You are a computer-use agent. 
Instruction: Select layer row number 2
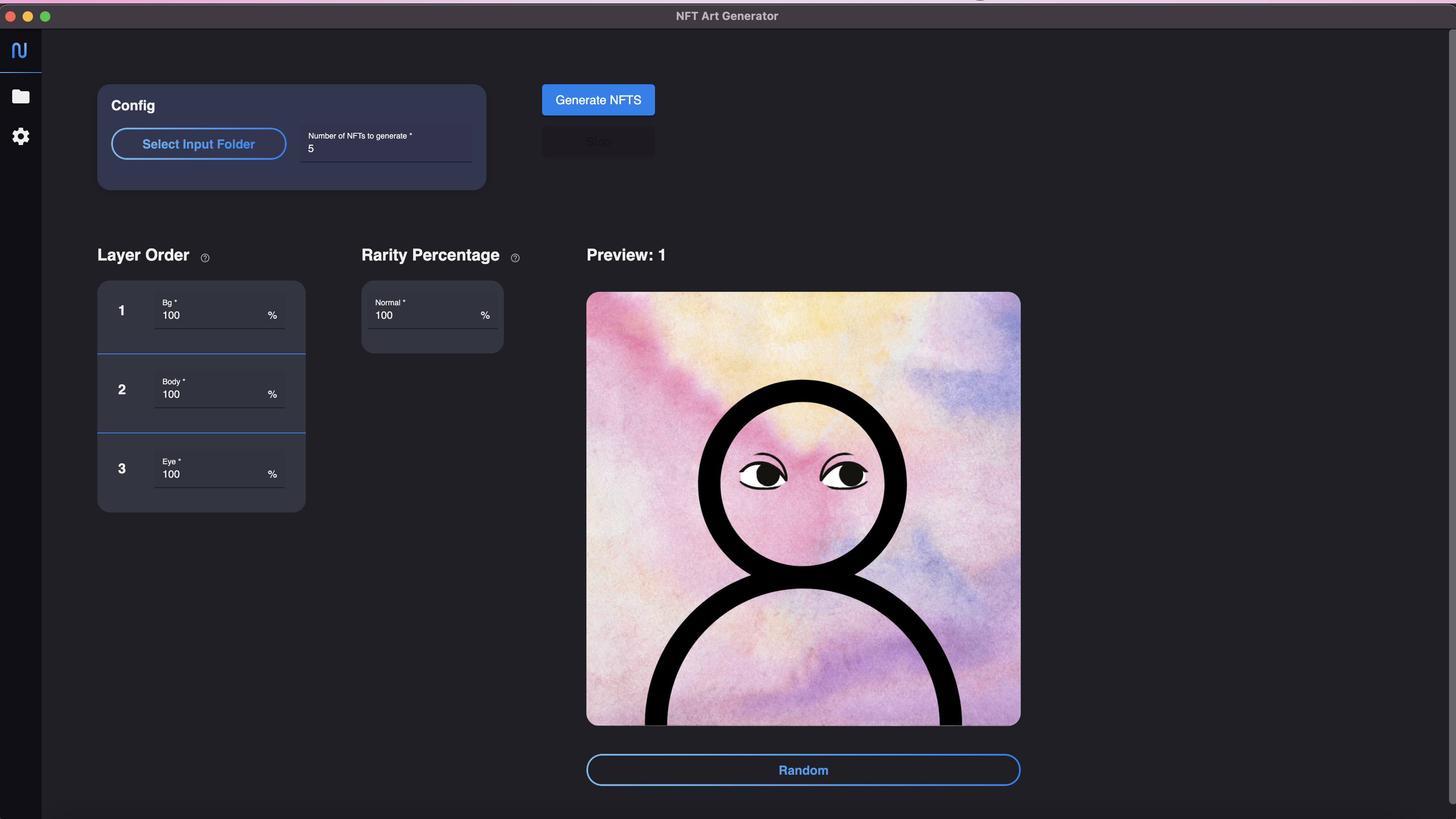point(122,390)
